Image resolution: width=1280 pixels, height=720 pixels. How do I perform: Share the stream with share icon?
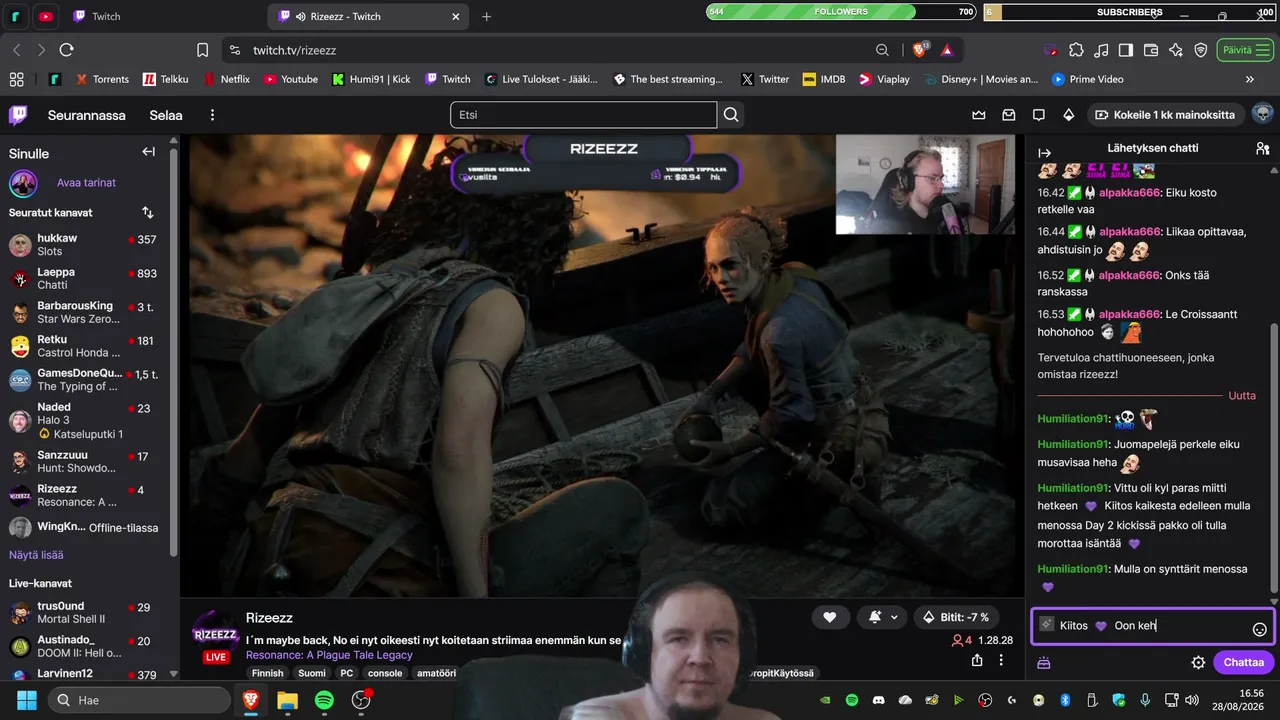(x=977, y=660)
